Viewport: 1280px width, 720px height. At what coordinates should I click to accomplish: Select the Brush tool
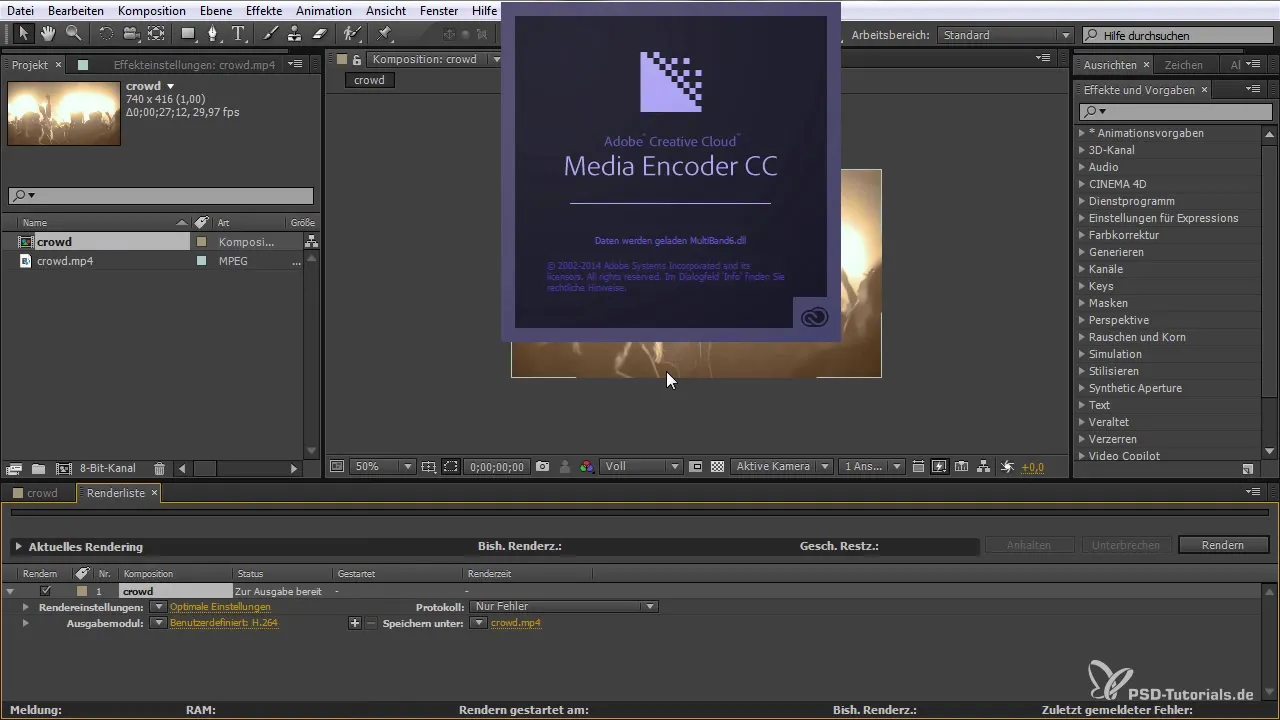tap(270, 34)
